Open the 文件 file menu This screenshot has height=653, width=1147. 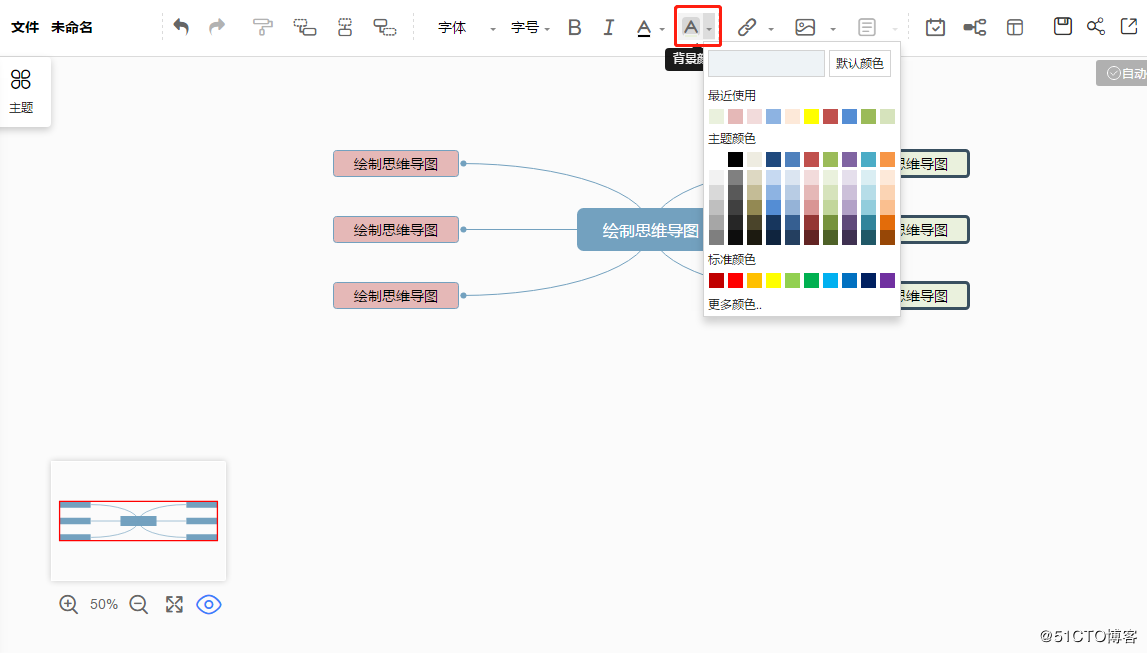25,27
